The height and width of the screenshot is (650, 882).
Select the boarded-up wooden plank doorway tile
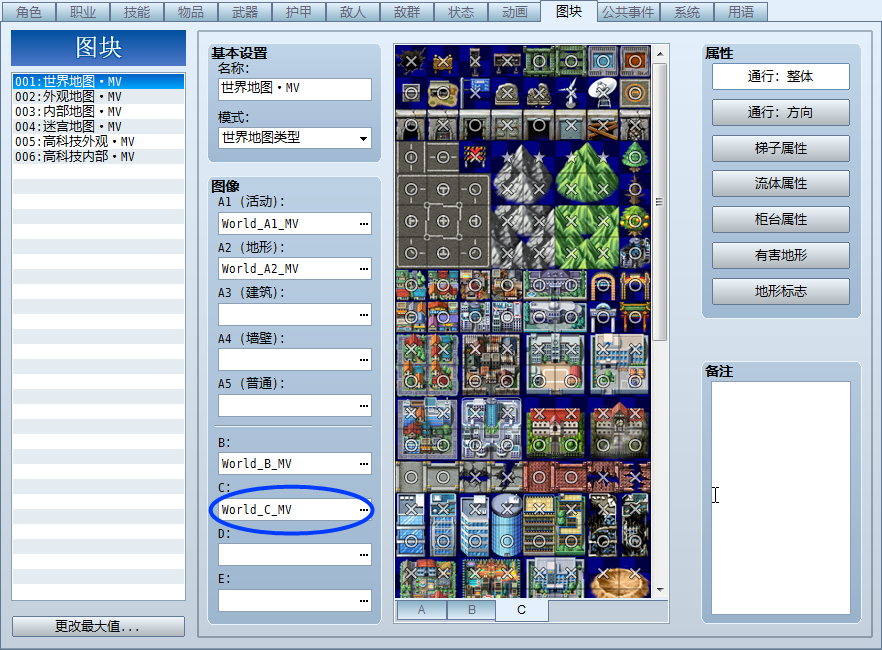coord(603,125)
